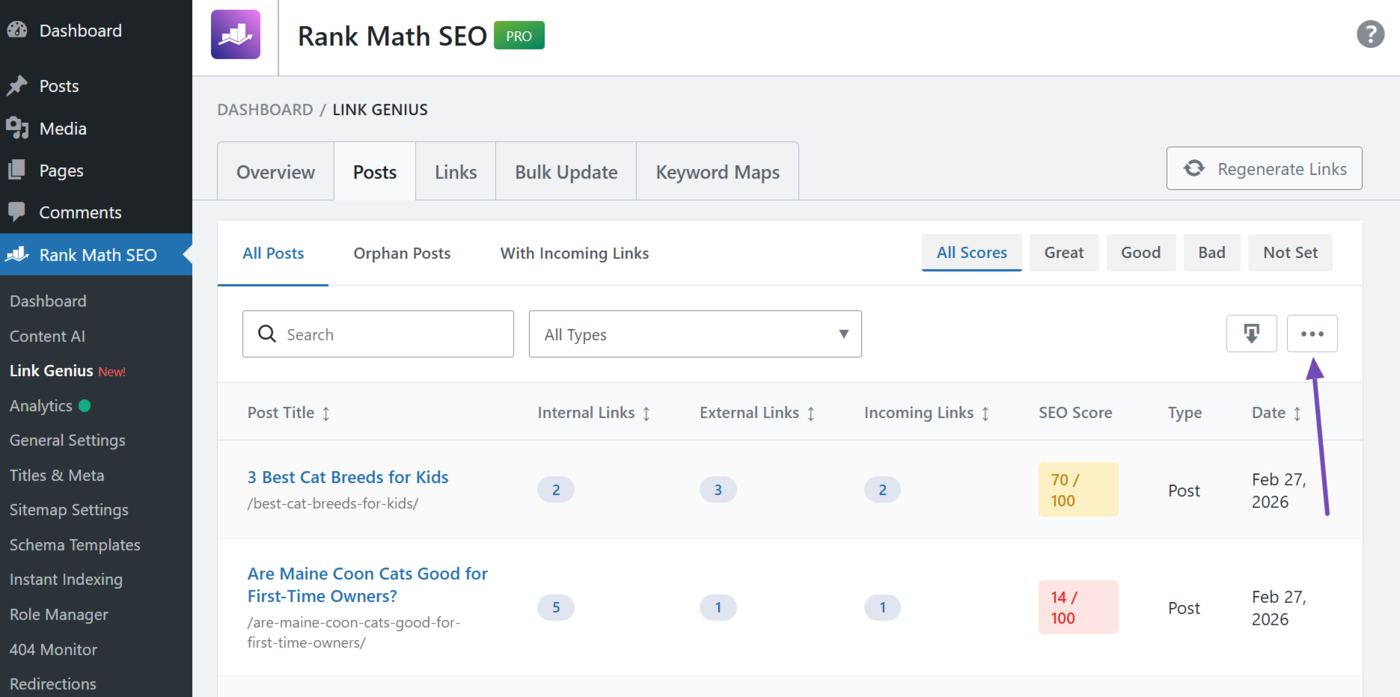Image resolution: width=1400 pixels, height=697 pixels.
Task: Enable the Bad score filter
Action: click(1212, 252)
